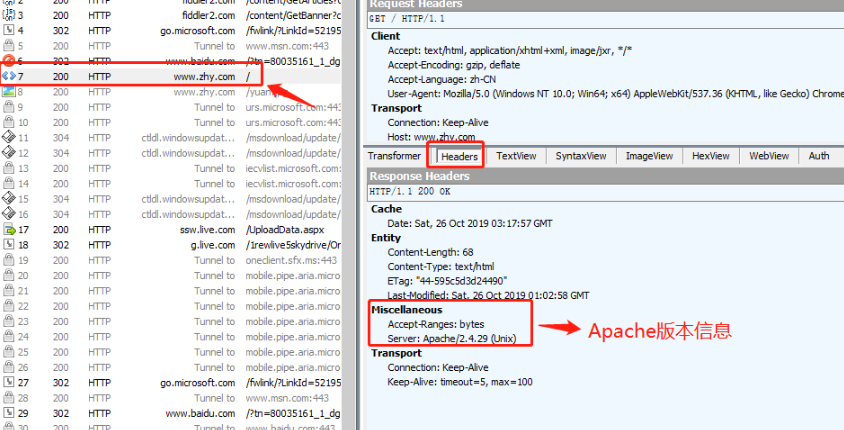Click the 304 cached icon of session 11
Screen dimensions: 844x430
(x=9, y=138)
